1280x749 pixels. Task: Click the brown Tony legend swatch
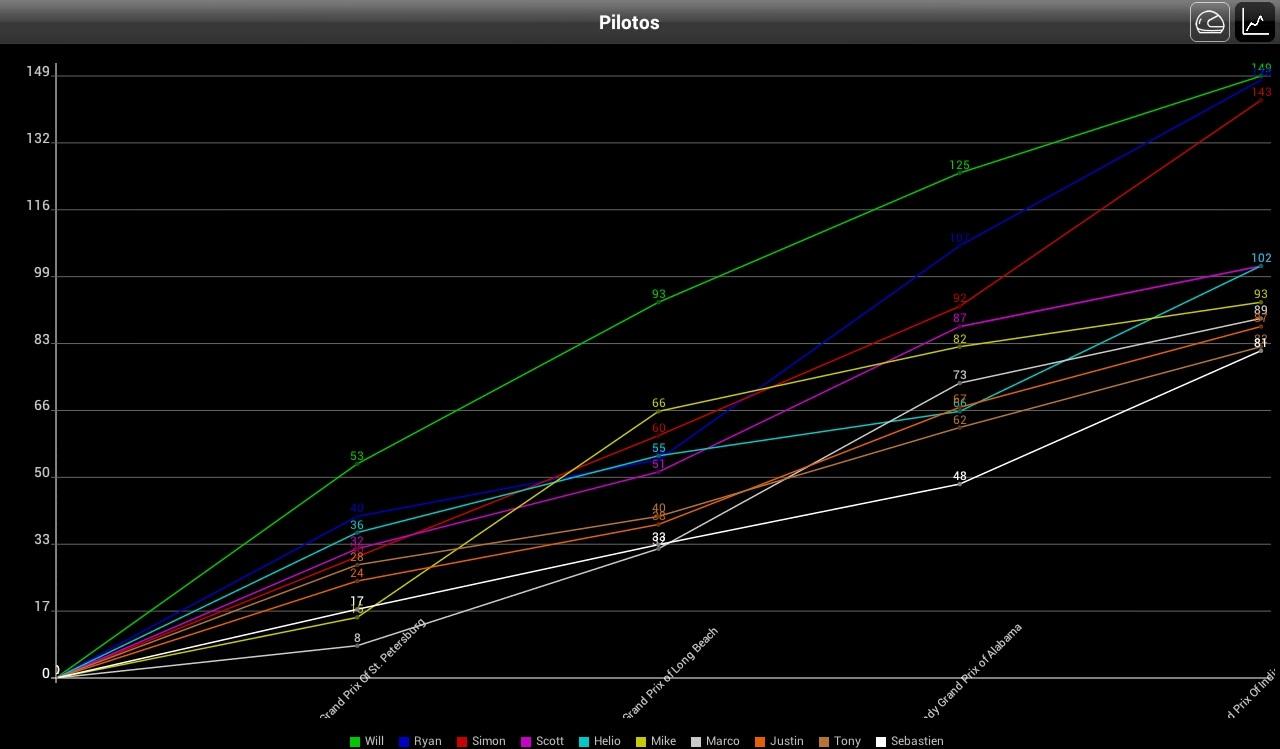click(823, 741)
